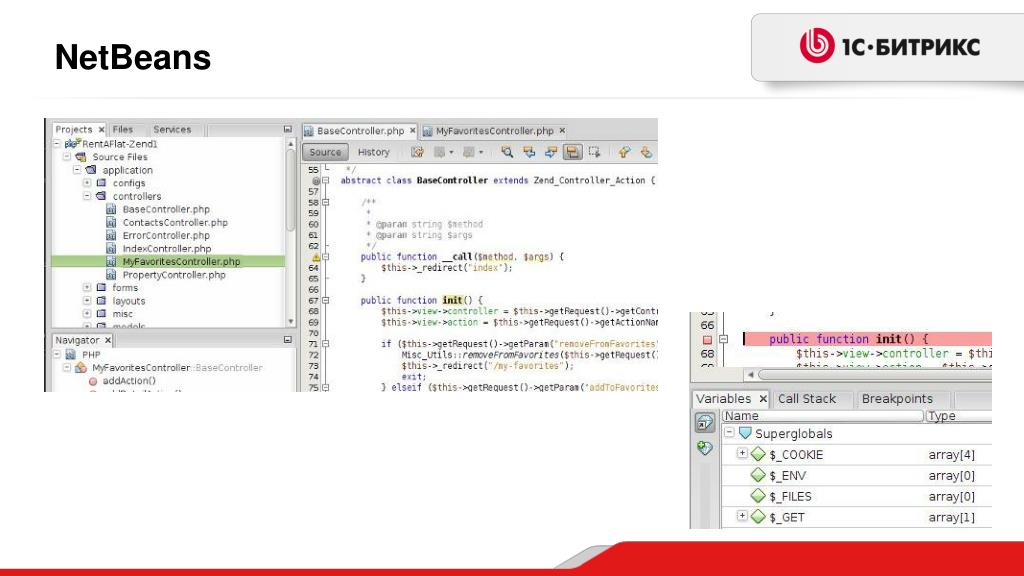The image size is (1024, 576).
Task: Click the Projects tree scroll-up arrow
Action: [x=291, y=144]
